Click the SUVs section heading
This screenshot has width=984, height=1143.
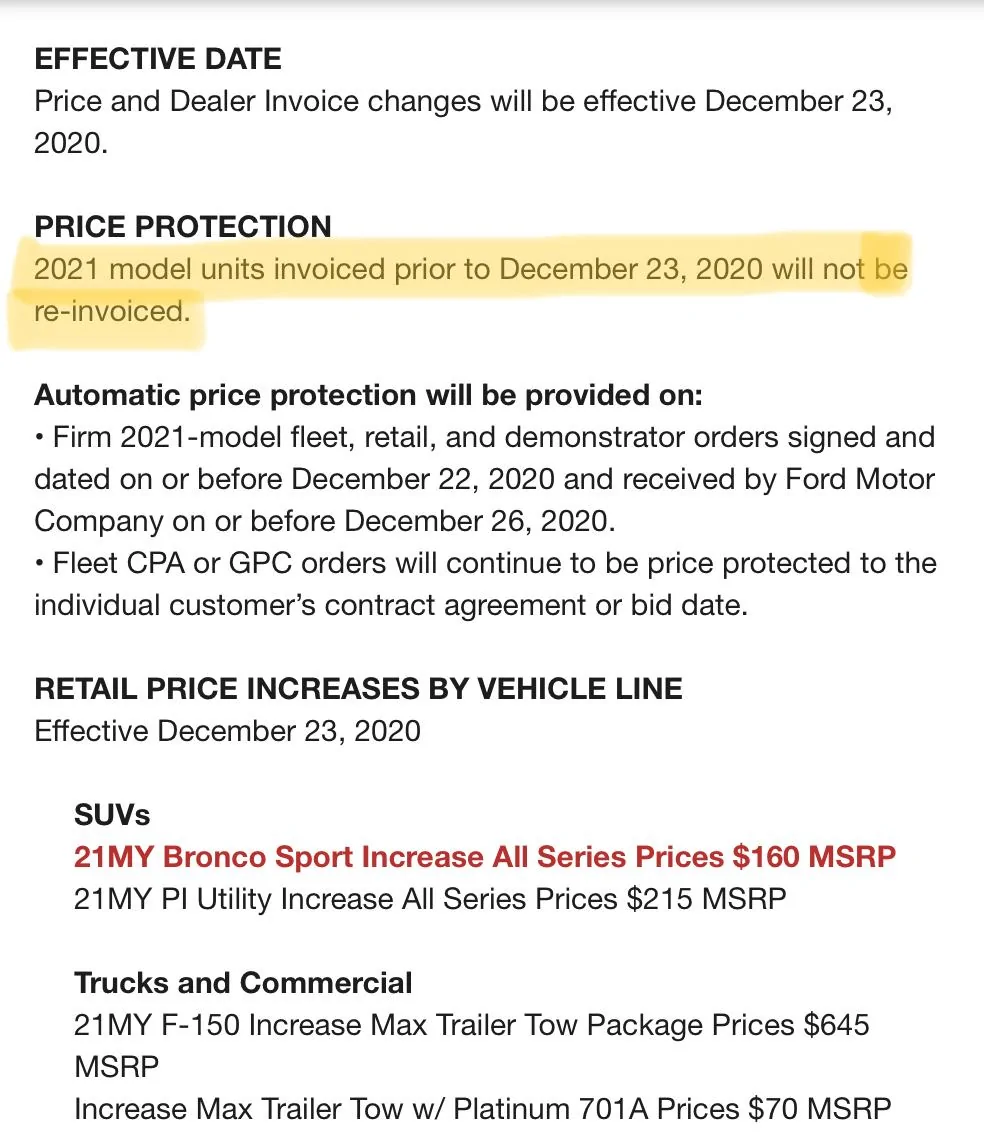112,815
